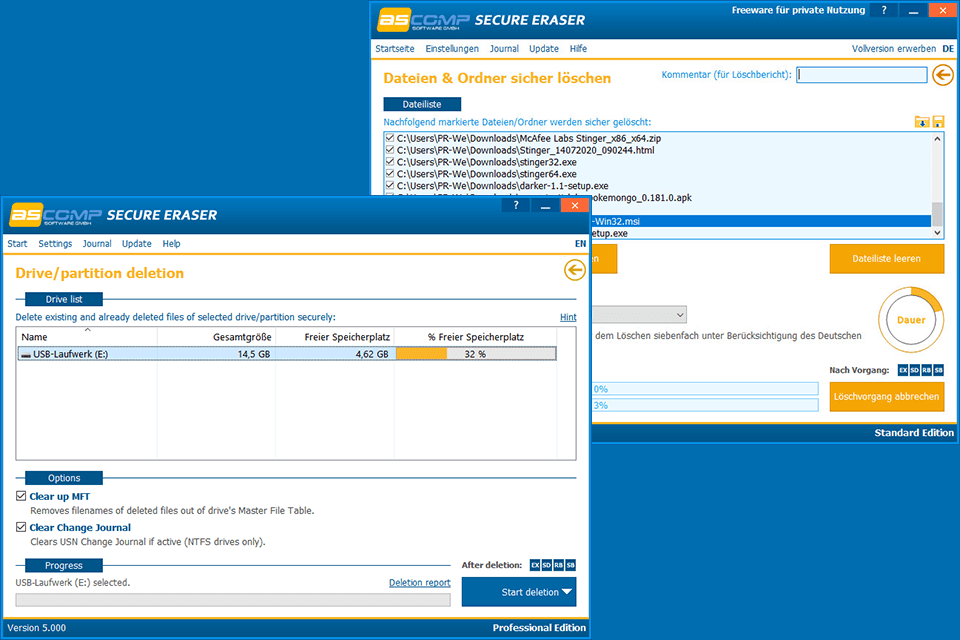Click the save file list floppy icon

tap(938, 122)
